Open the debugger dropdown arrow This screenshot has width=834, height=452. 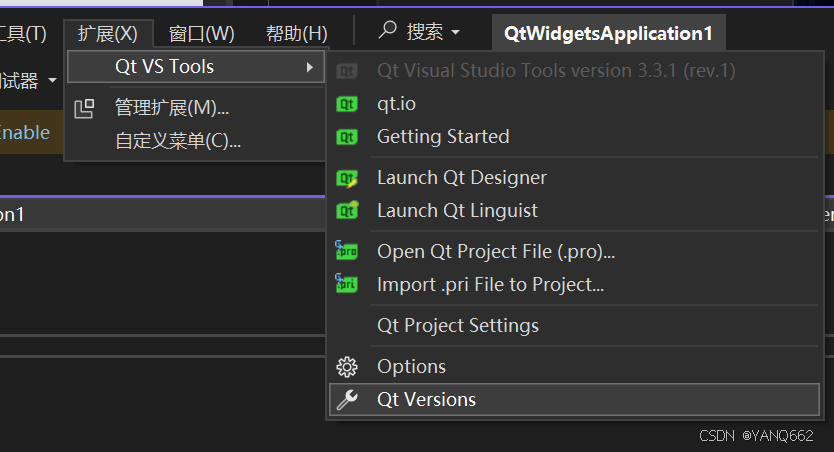52,80
